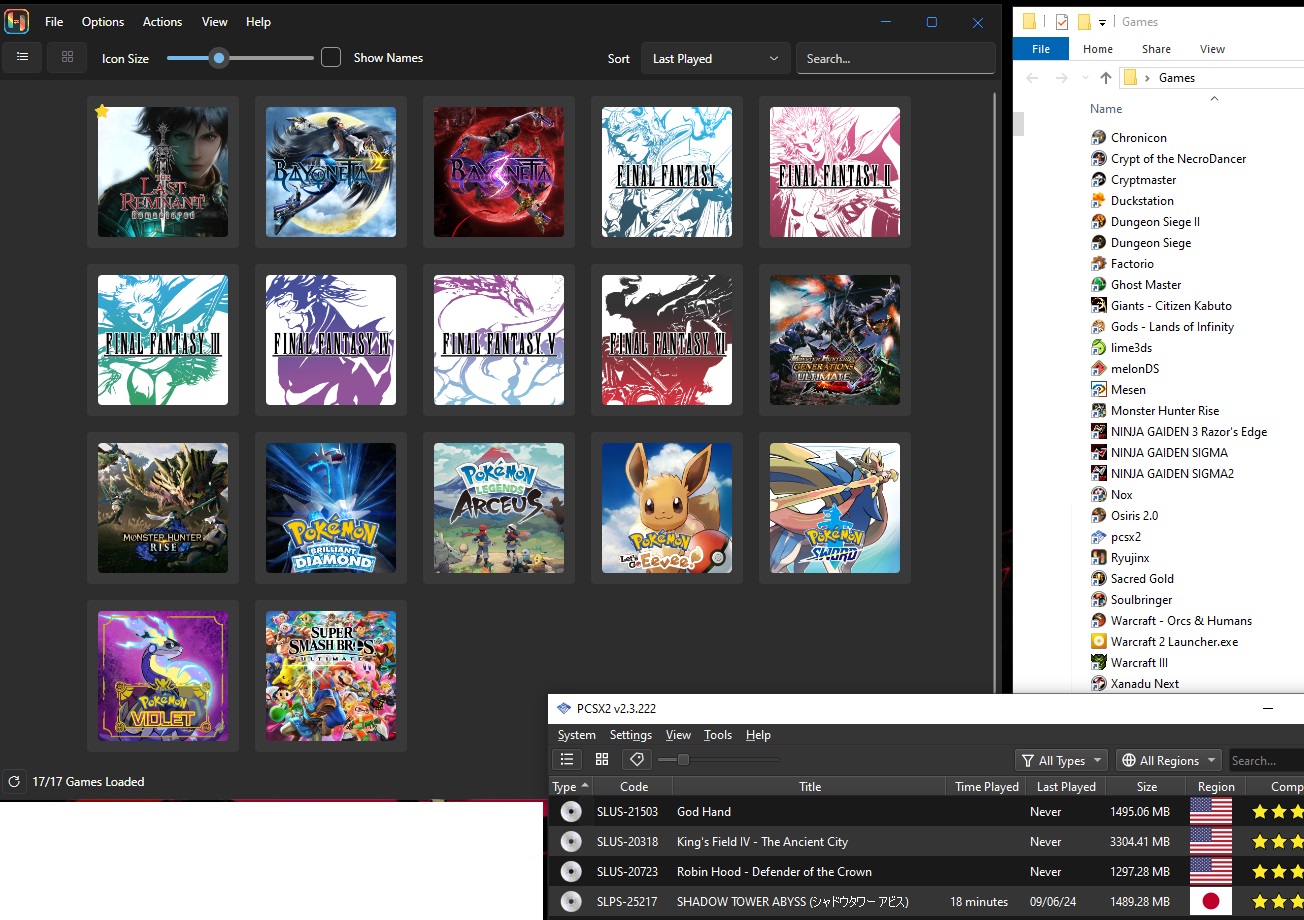The width and height of the screenshot is (1304, 920).
Task: Click the launcher app logo in the title bar
Action: tap(17, 21)
